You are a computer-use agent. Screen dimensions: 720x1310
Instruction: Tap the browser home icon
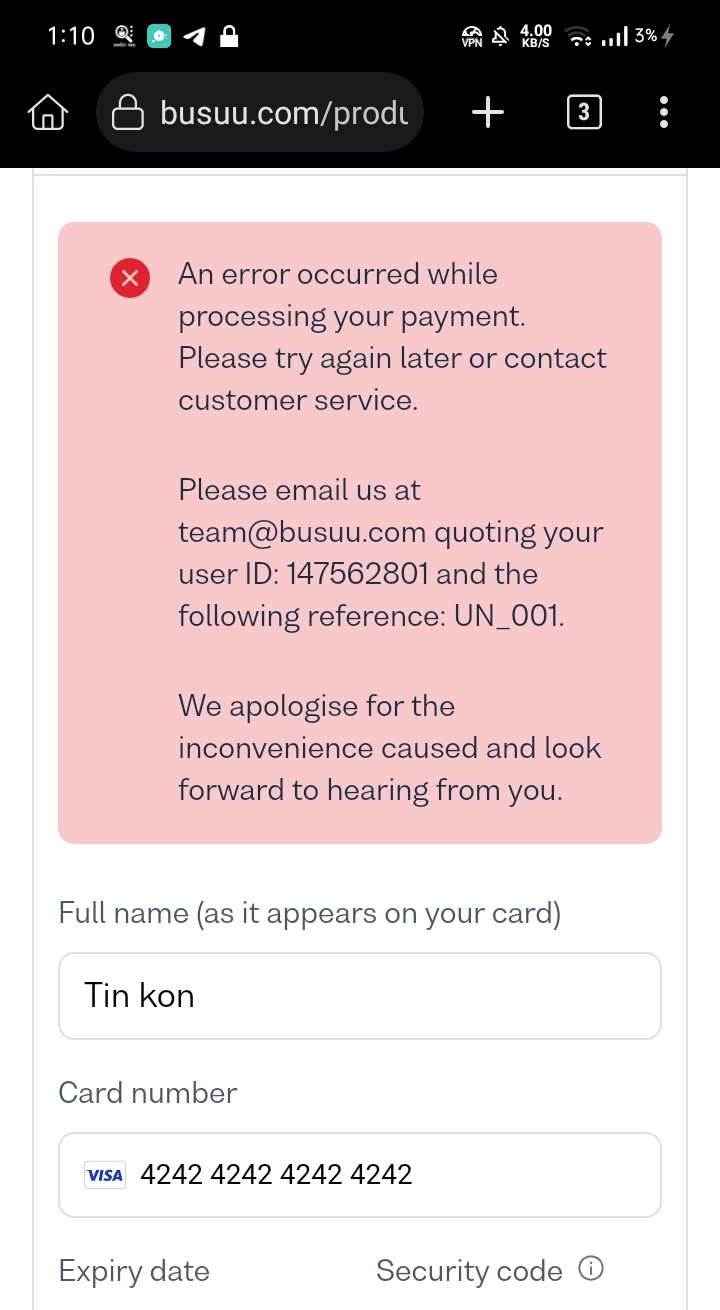(x=48, y=113)
